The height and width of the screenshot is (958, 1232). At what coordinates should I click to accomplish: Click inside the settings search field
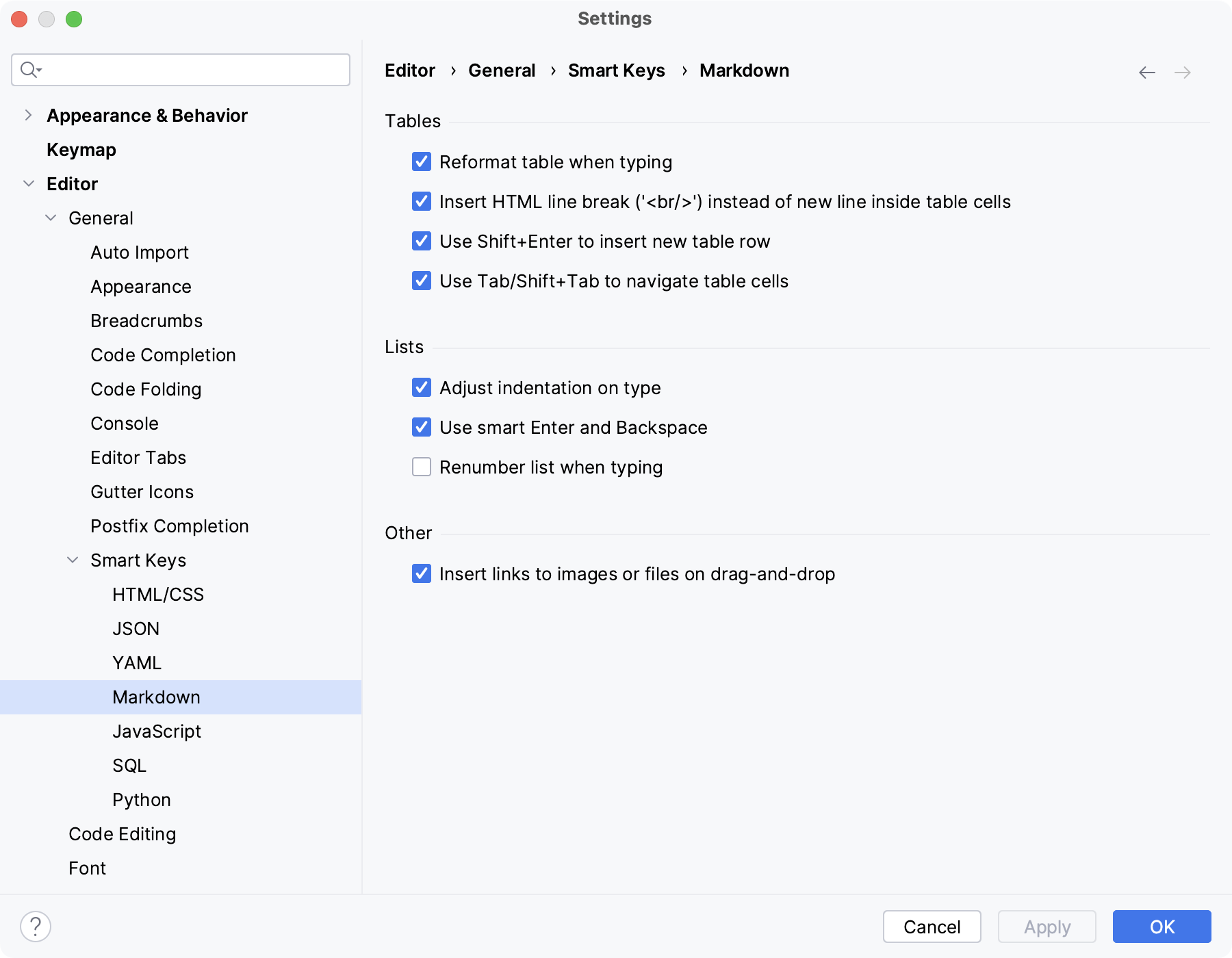[181, 69]
